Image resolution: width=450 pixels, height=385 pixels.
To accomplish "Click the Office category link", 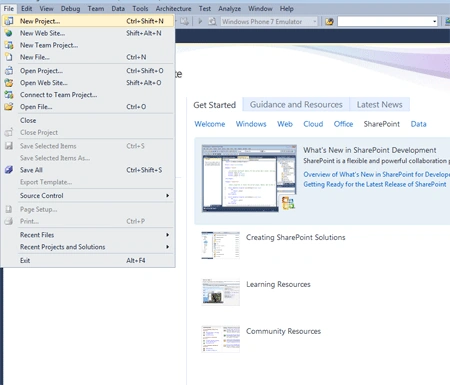I will (x=343, y=124).
